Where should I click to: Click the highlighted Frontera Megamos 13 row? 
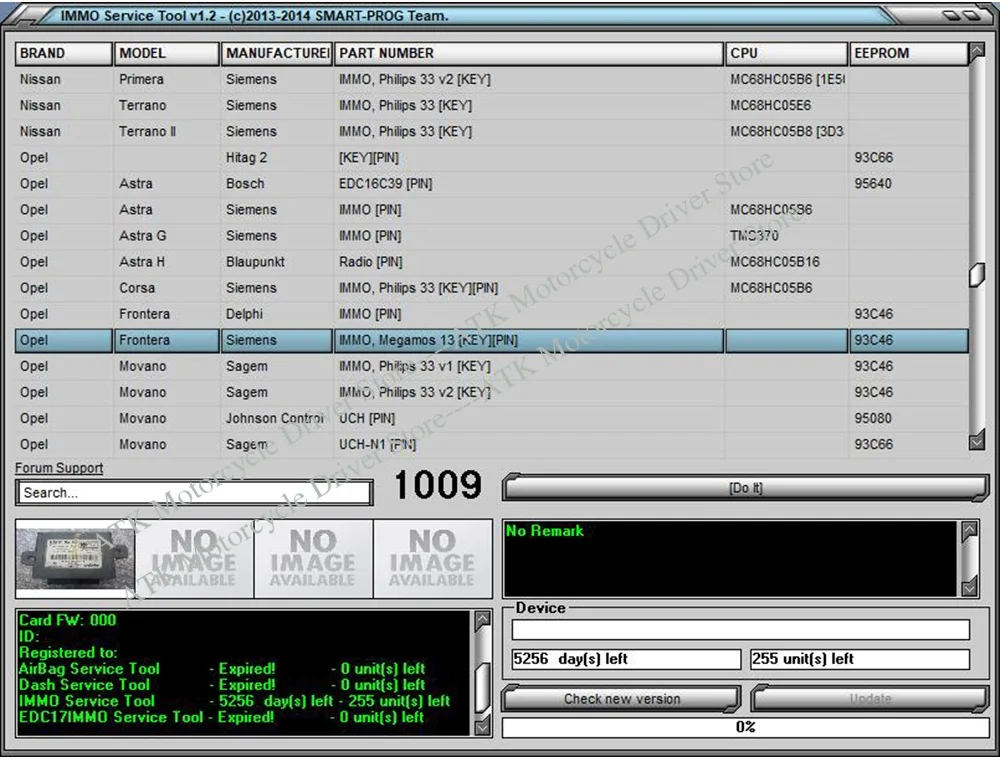point(491,340)
